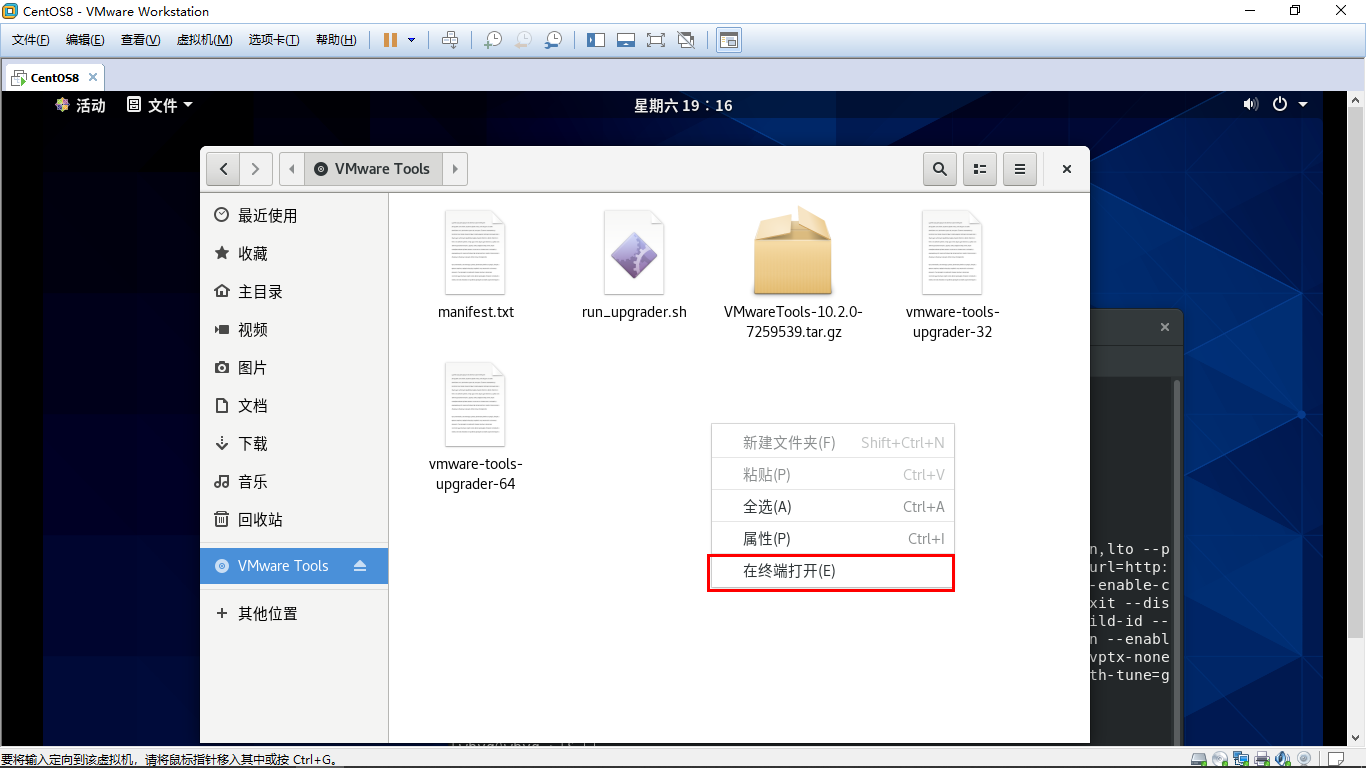This screenshot has height=768, width=1366.
Task: Close the background terminal window
Action: (1164, 327)
